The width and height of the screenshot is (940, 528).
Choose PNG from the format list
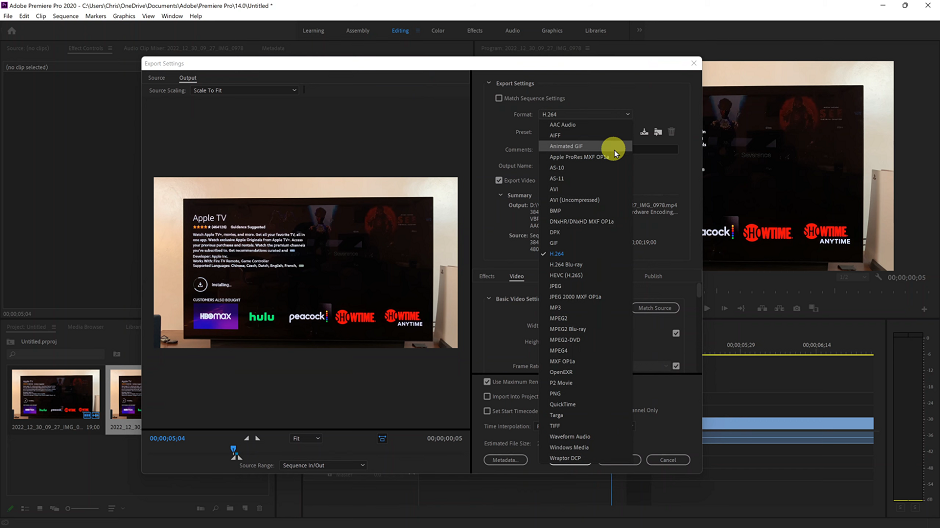pos(585,394)
